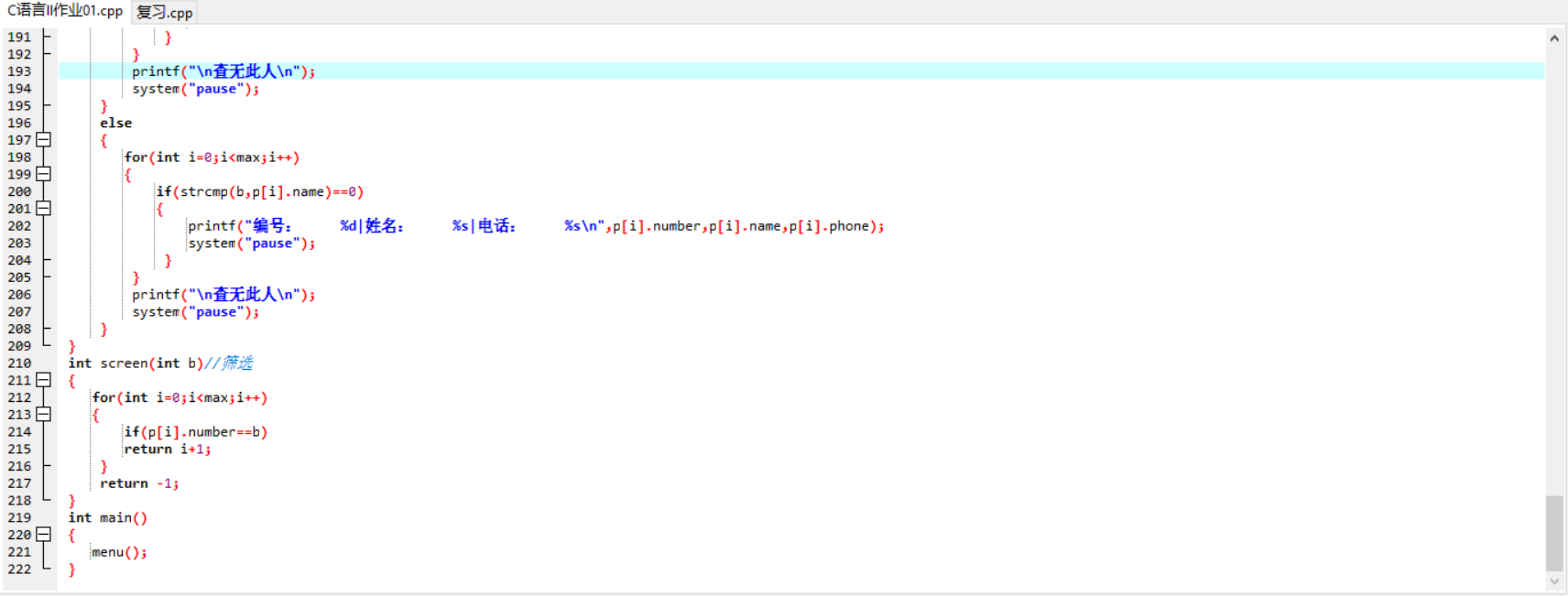
Task: Click if(strcmp(b,p[i].name)==0) statement
Action: coord(260,191)
